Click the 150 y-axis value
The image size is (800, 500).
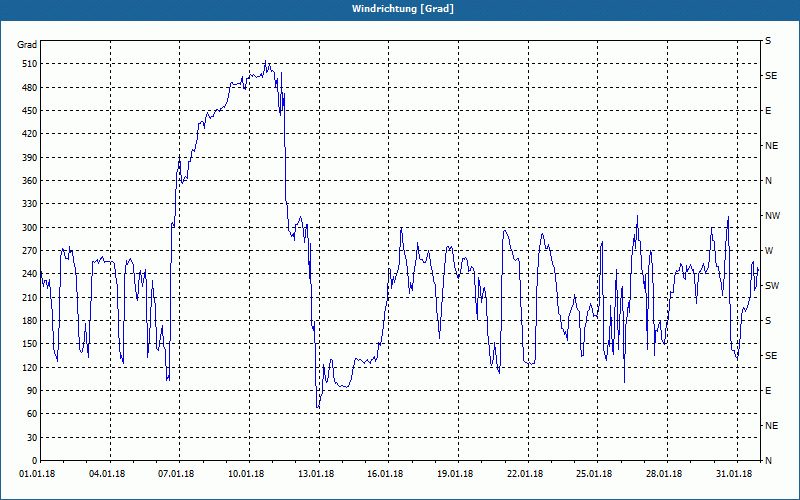click(x=30, y=344)
